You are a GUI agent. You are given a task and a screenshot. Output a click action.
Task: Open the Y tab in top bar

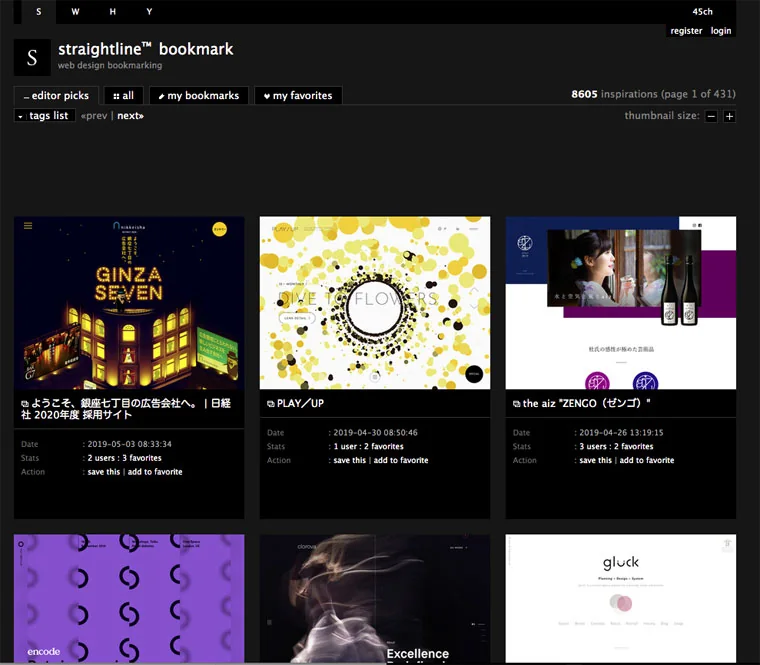pyautogui.click(x=149, y=12)
